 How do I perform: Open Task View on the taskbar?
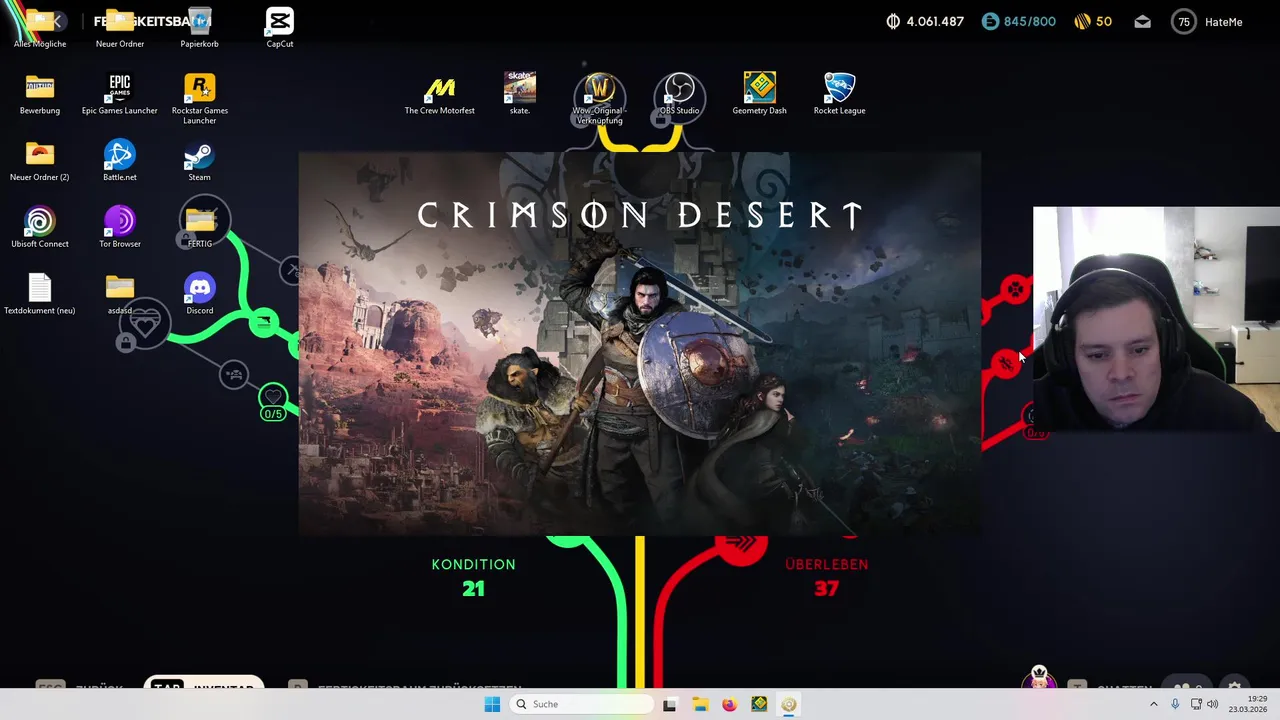[x=670, y=704]
